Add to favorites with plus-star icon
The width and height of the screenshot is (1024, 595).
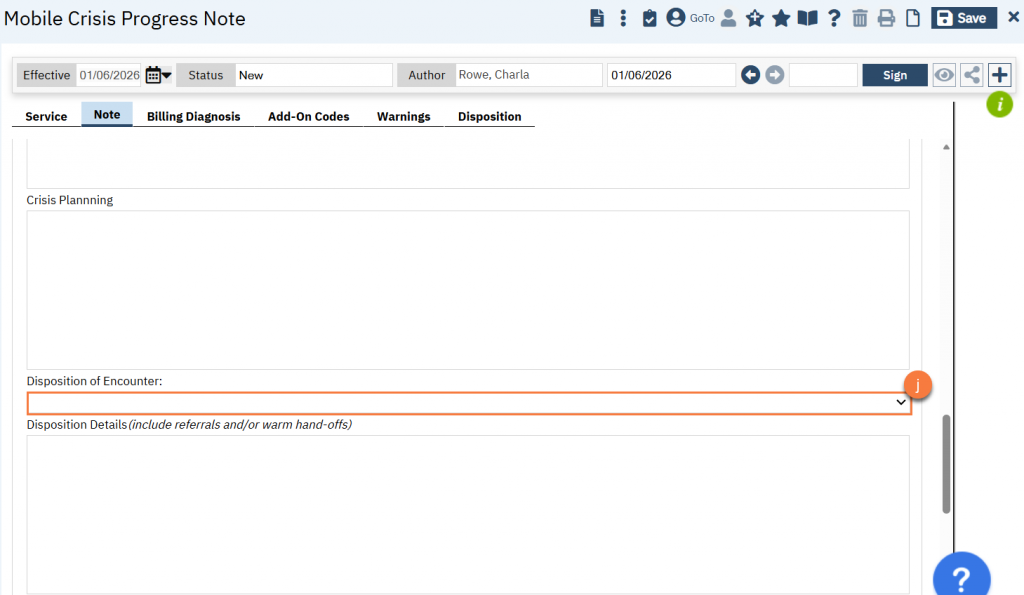click(x=755, y=18)
